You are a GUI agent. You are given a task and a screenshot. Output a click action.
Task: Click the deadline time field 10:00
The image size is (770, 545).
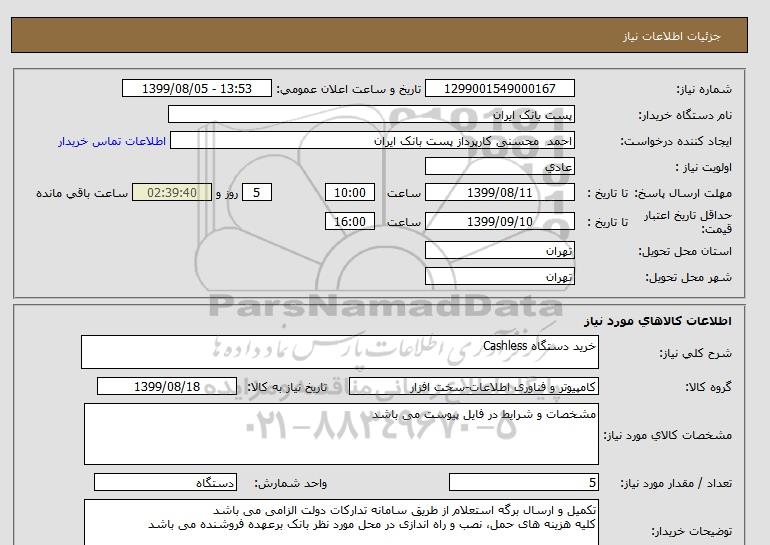tap(350, 192)
